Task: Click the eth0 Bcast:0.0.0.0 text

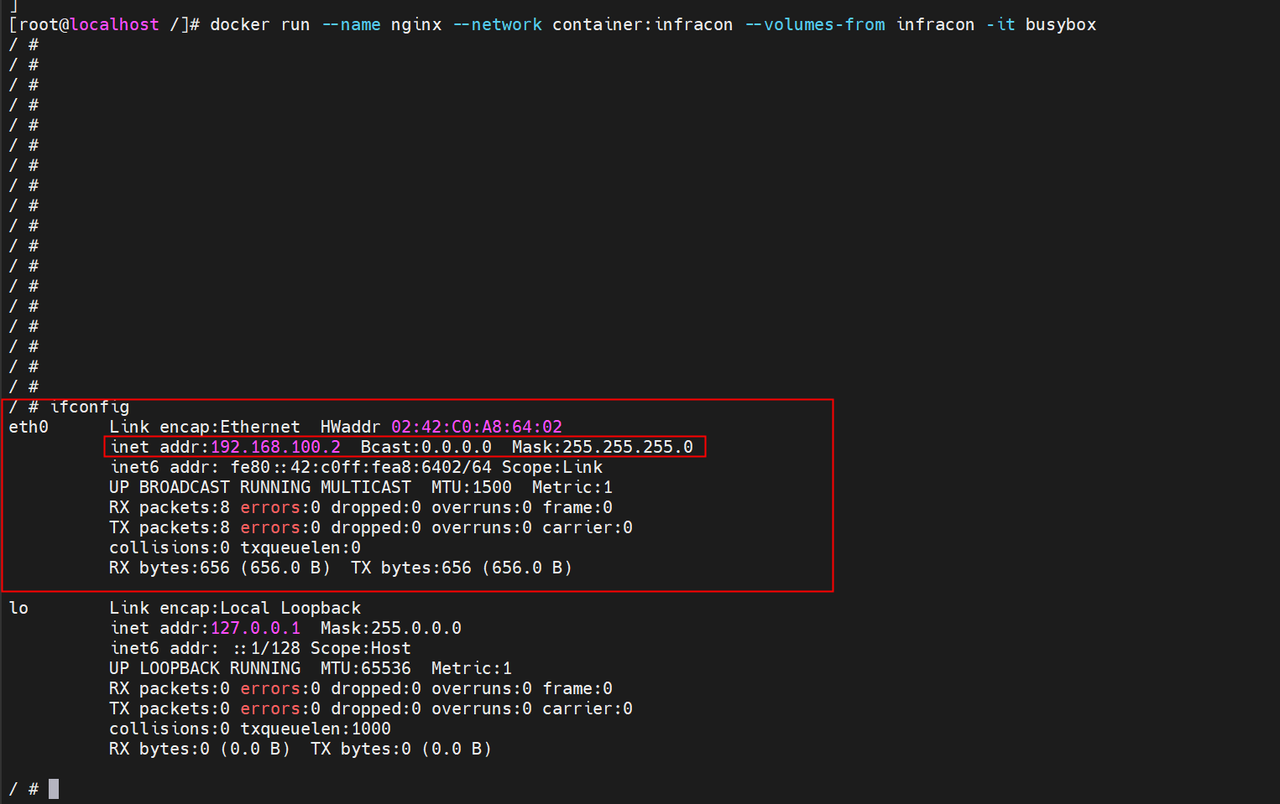Action: [426, 447]
